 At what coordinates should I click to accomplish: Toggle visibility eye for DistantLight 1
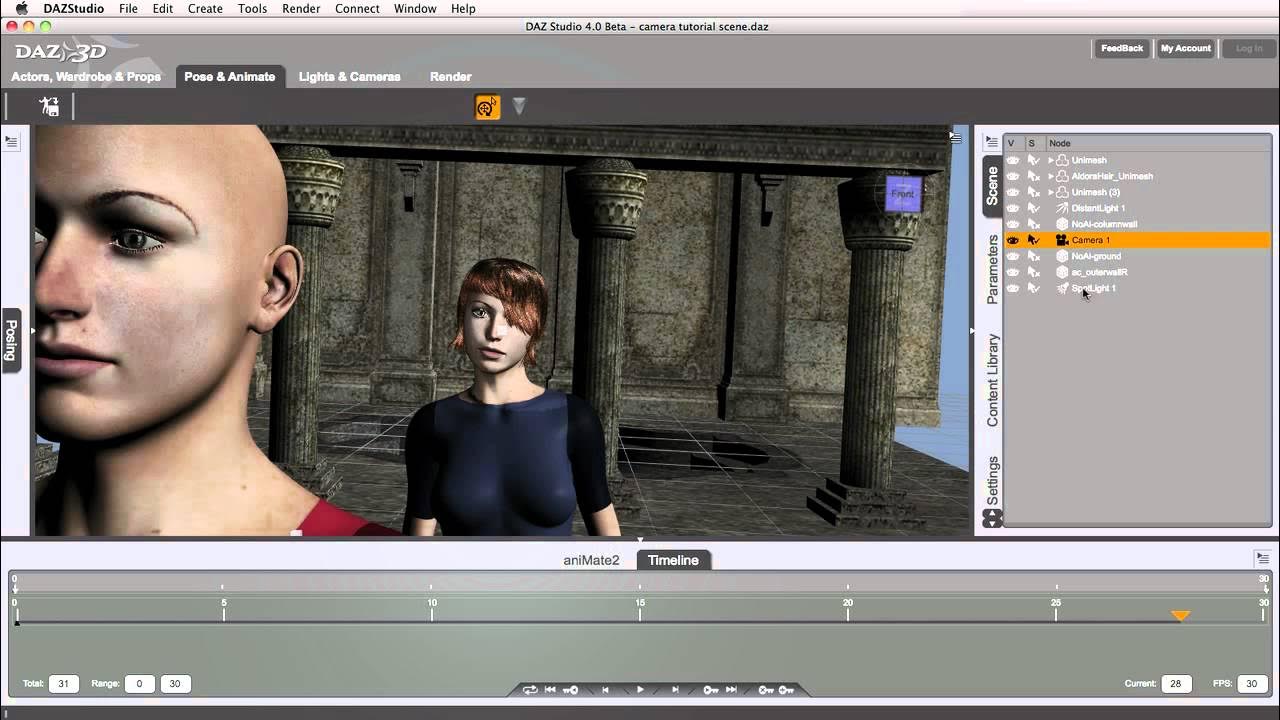click(1013, 208)
